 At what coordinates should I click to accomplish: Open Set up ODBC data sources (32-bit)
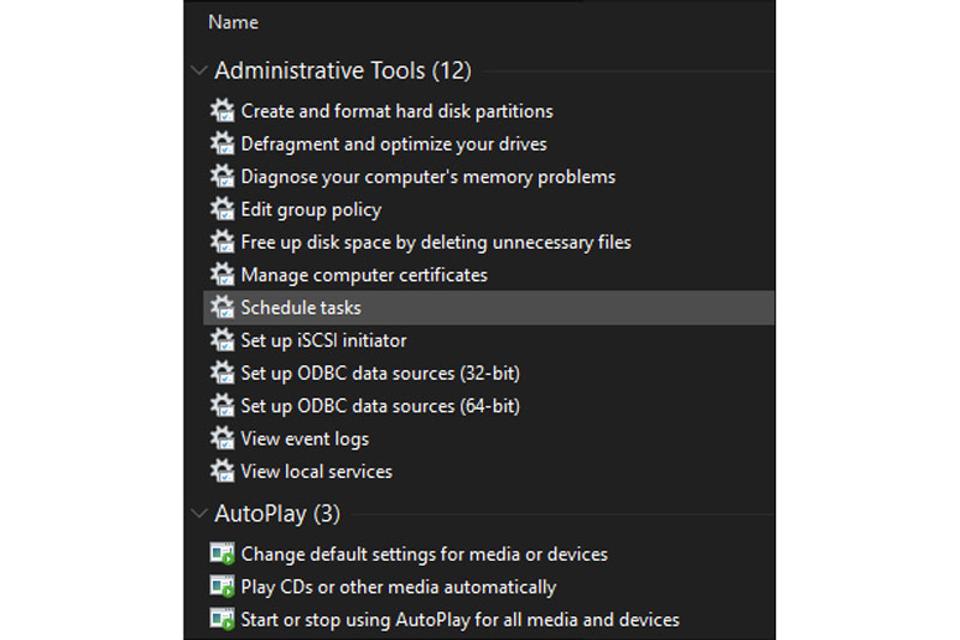tap(380, 373)
